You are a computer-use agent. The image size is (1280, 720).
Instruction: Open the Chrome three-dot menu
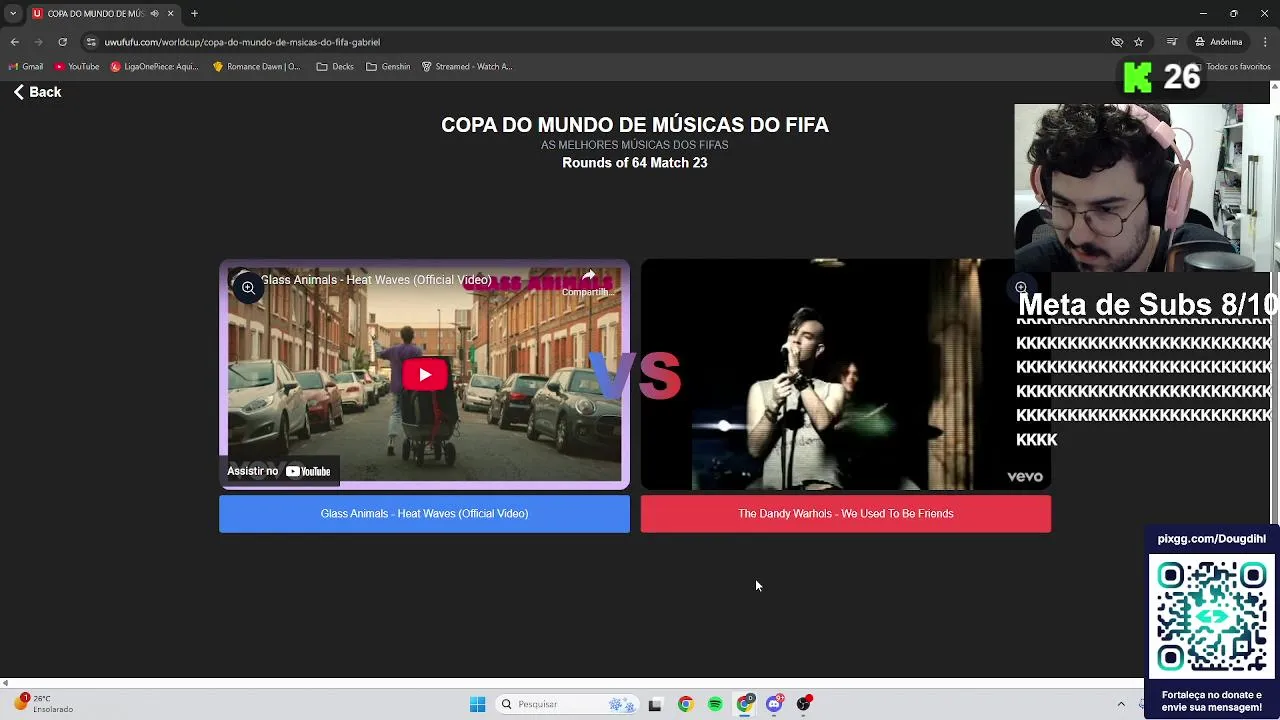(1265, 42)
